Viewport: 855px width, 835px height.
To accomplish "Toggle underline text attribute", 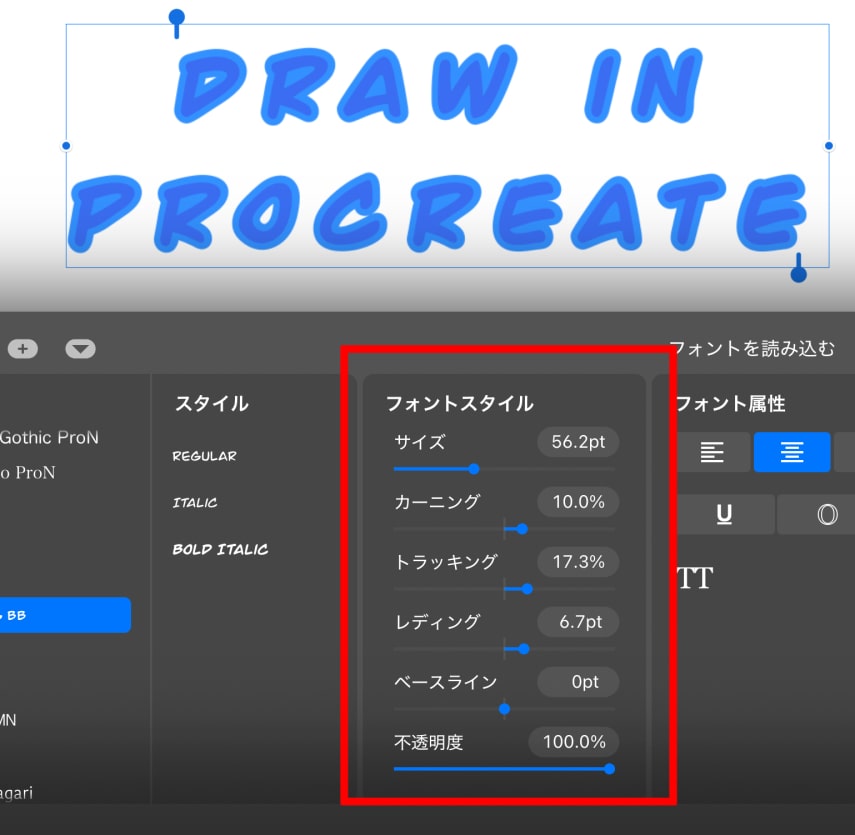I will point(724,514).
